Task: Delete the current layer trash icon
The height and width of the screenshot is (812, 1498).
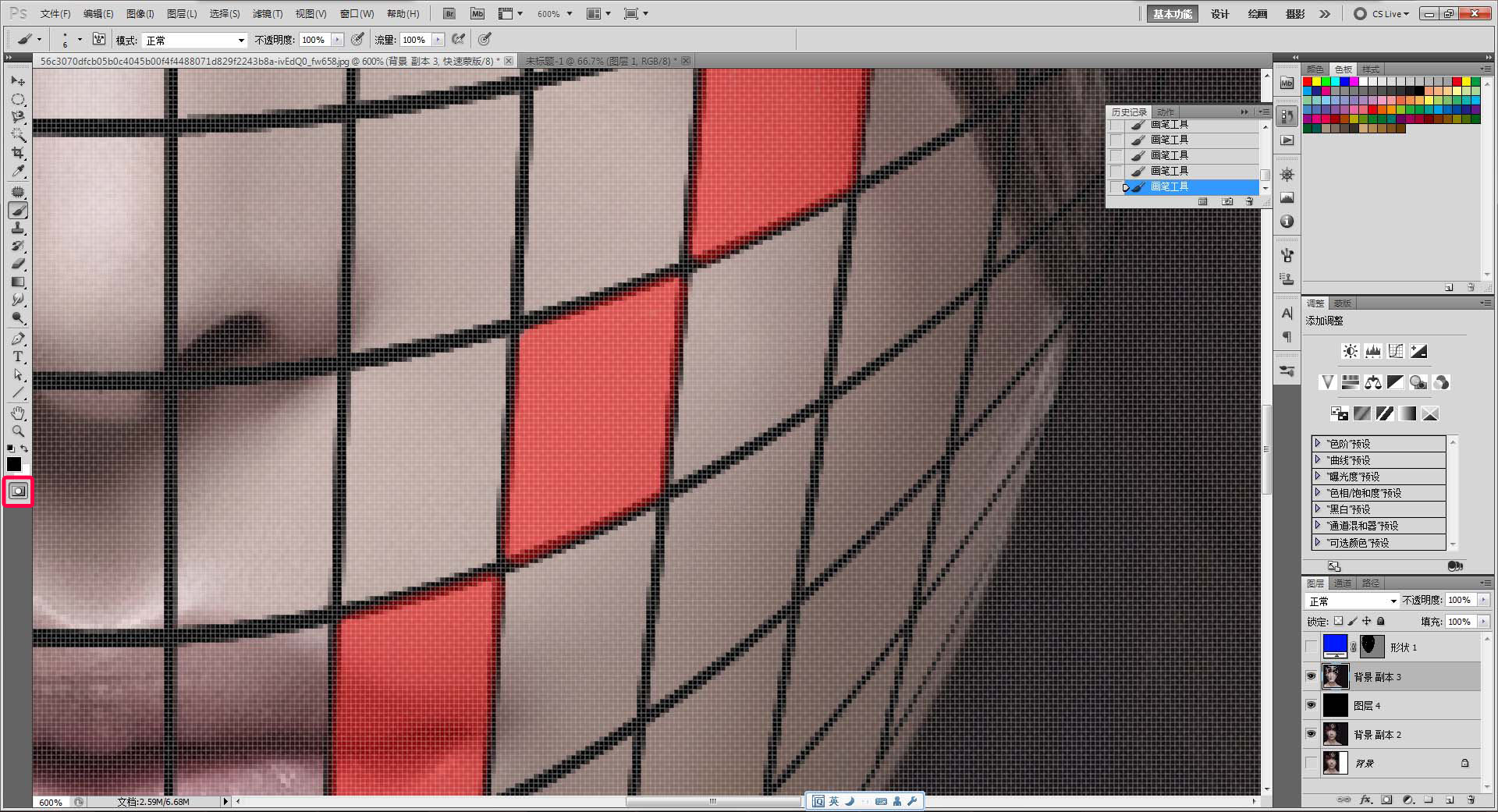Action: pos(1471,800)
